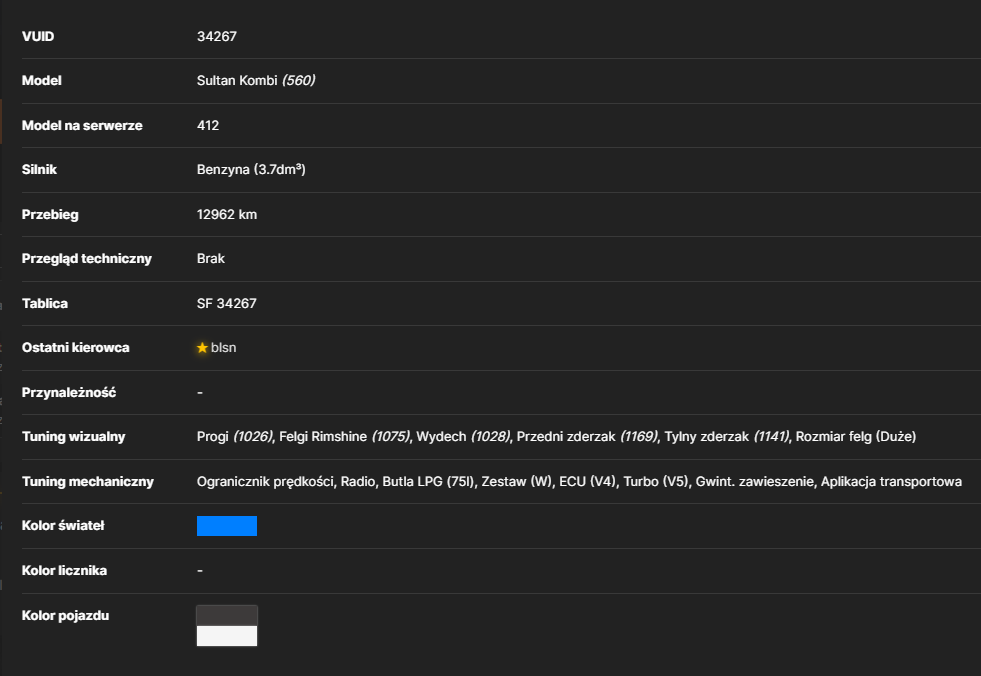Click the model ID (560) text
This screenshot has width=981, height=676.
298,81
